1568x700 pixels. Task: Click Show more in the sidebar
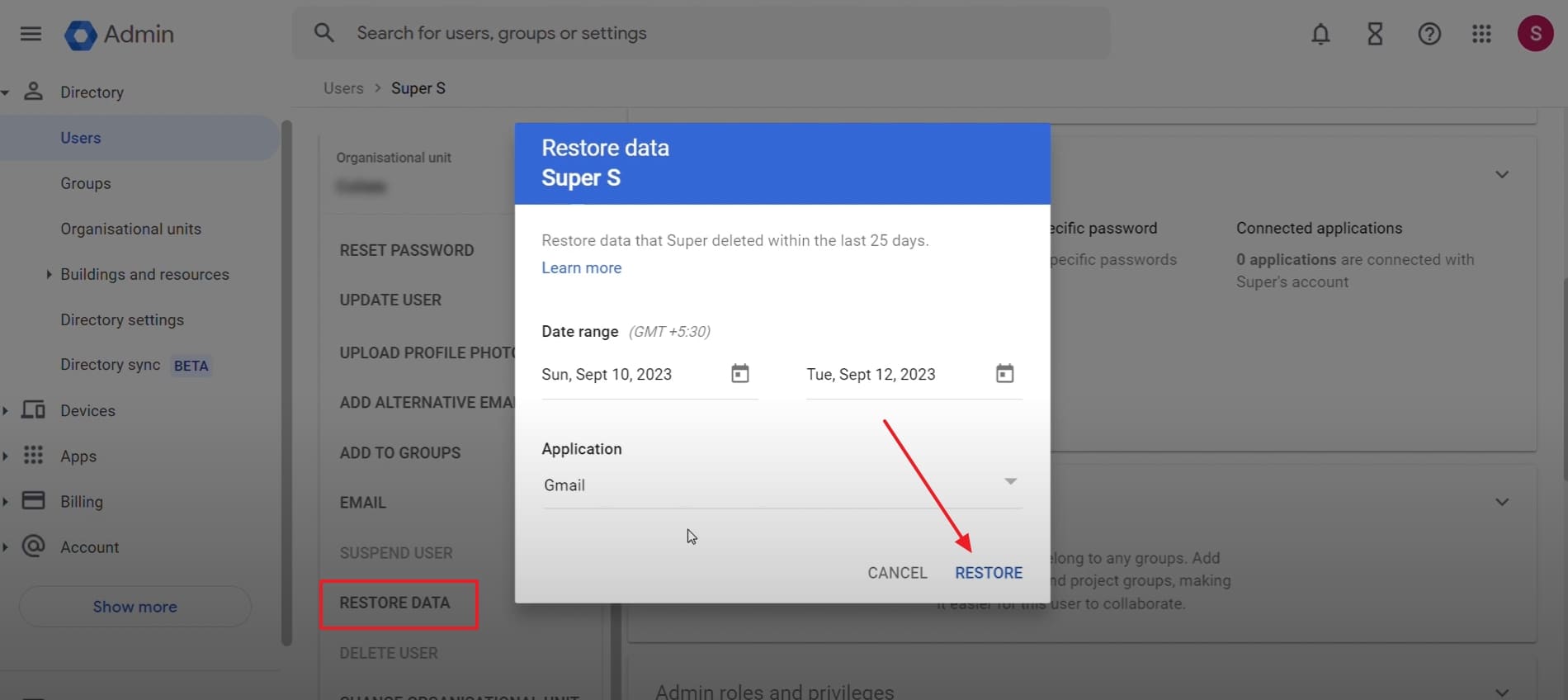pos(135,607)
